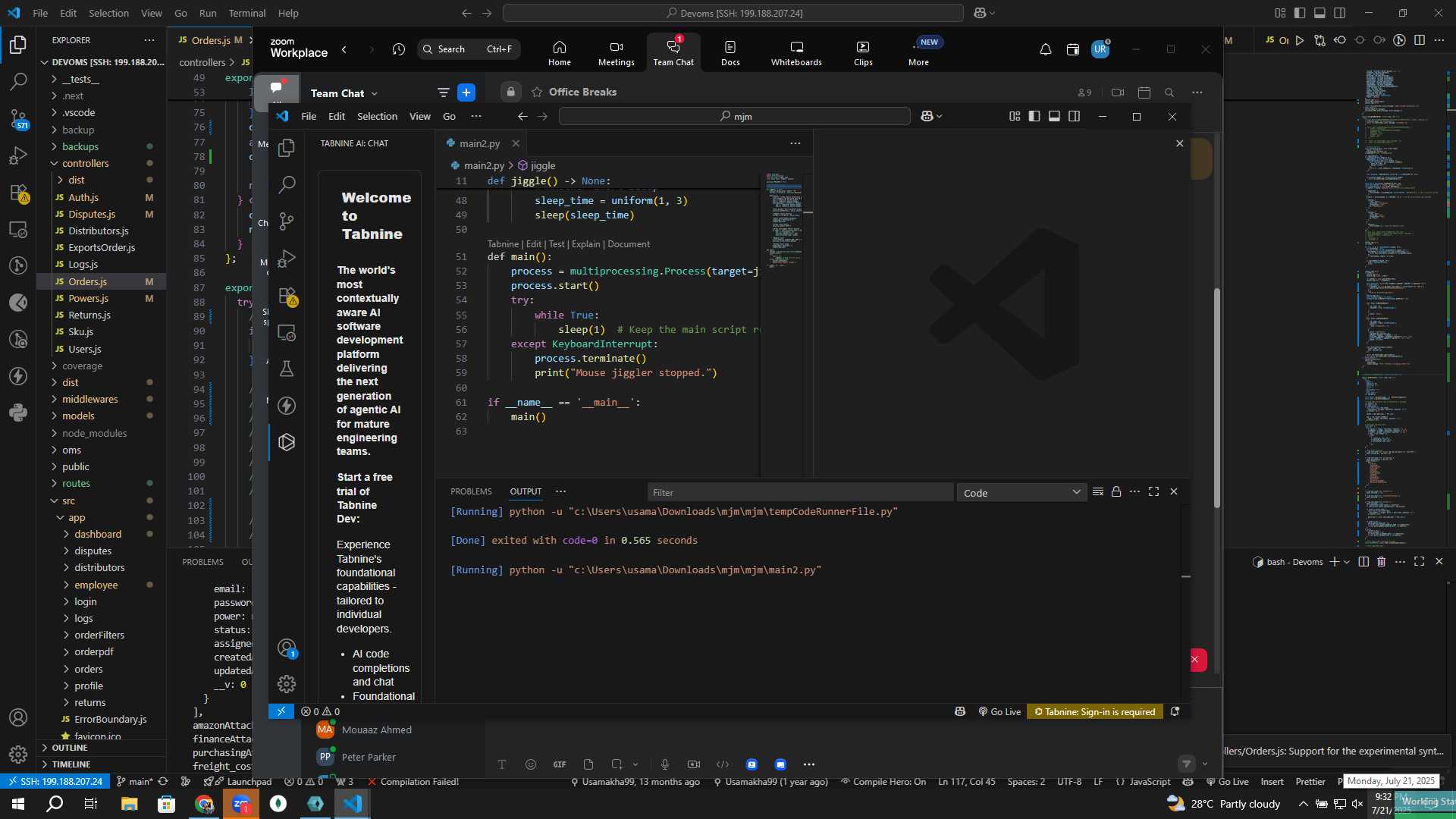Image resolution: width=1456 pixels, height=819 pixels.
Task: Open Source Control view in the main VS Code activity bar
Action: [18, 118]
